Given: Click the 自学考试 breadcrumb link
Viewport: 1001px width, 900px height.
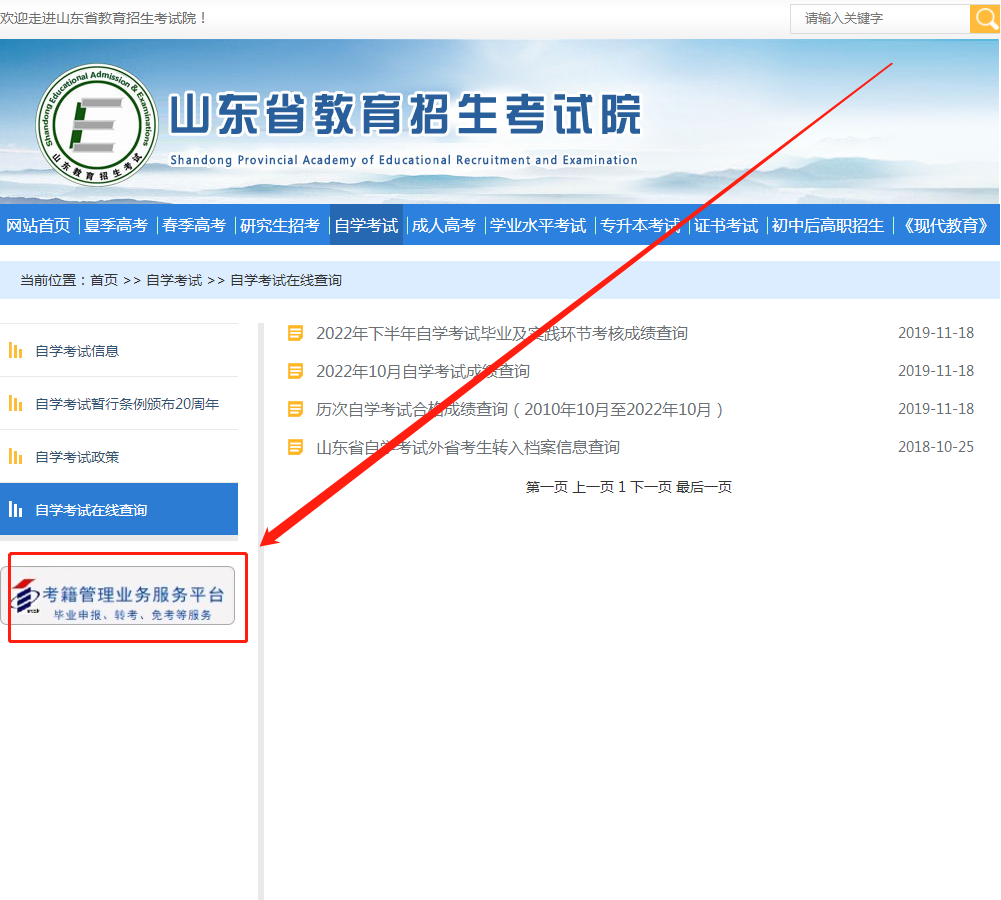Looking at the screenshot, I should click(x=174, y=280).
